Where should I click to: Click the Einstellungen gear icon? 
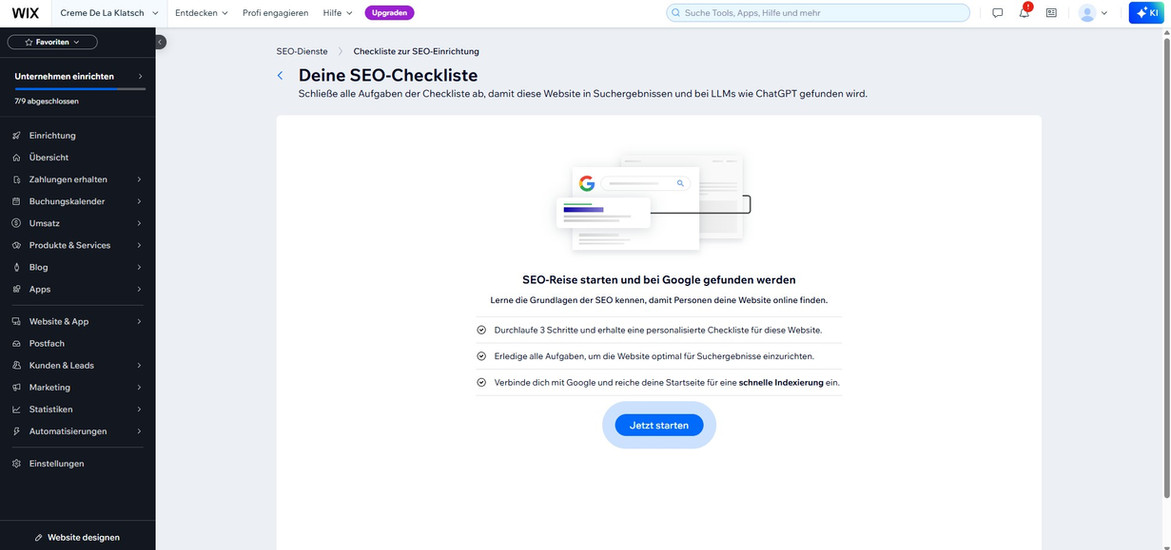16,464
